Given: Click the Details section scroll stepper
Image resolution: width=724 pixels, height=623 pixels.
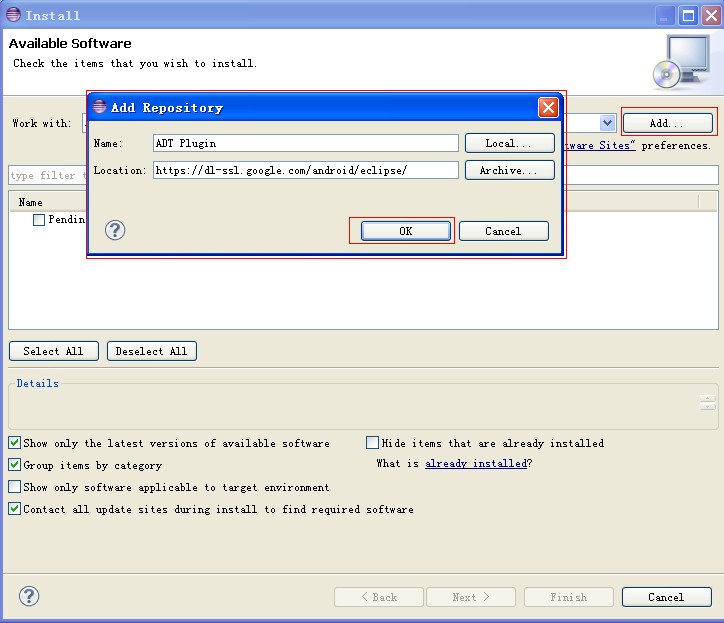Looking at the screenshot, I should coord(708,402).
